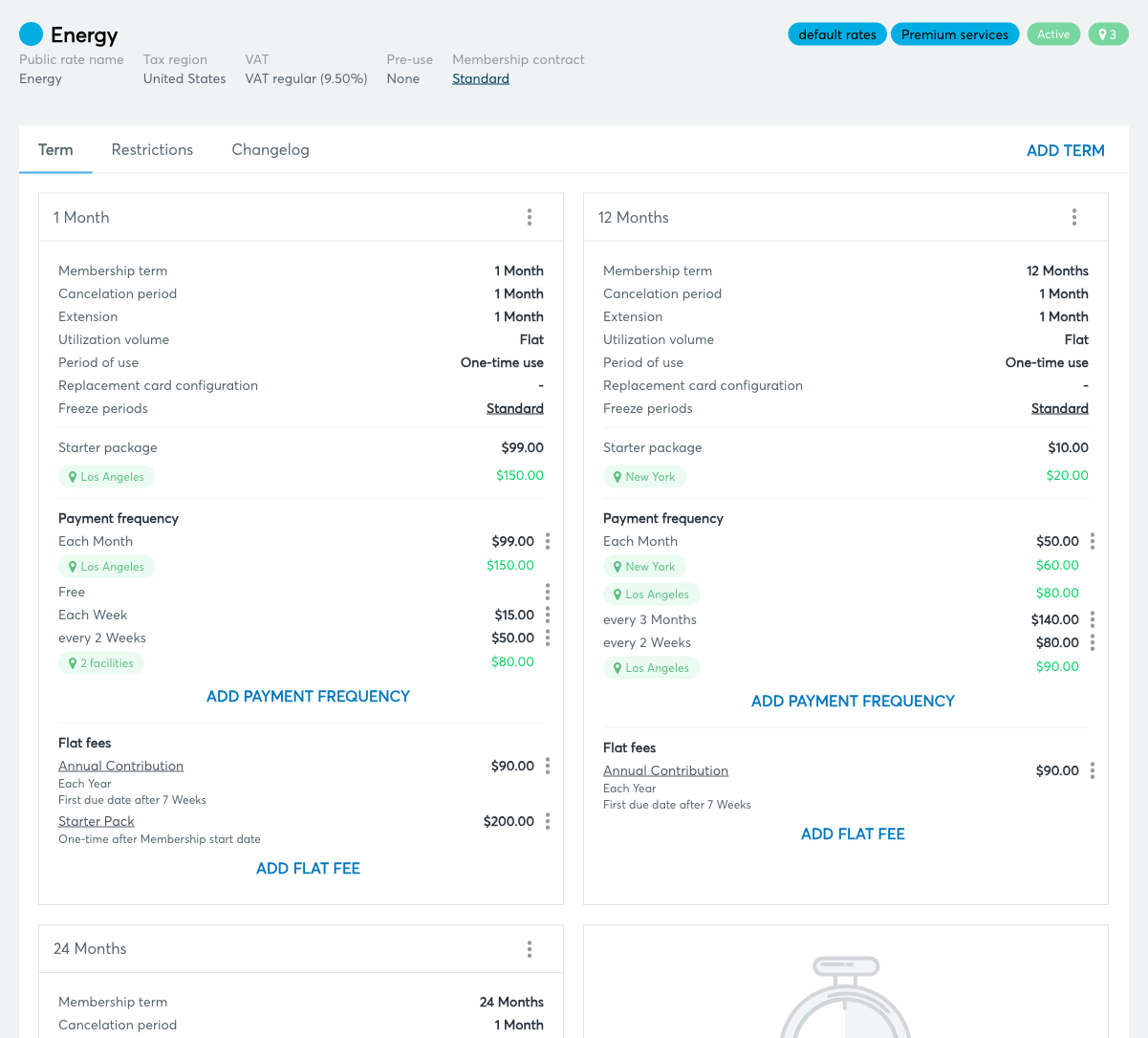Open options for every 2 Weeks $80.00 row
Viewport: 1148px width, 1038px height.
point(1093,642)
